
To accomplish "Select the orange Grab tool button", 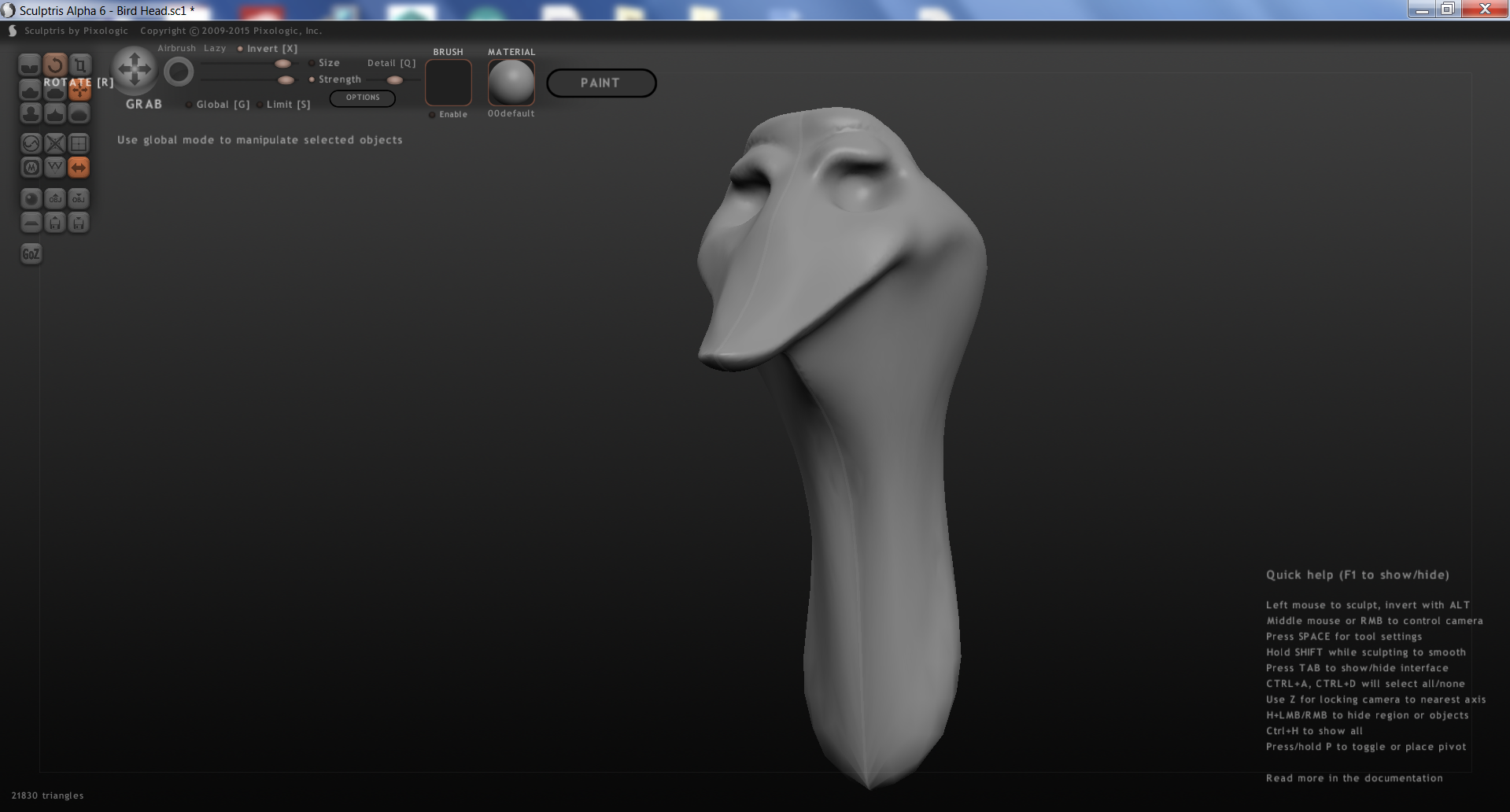I will 79,90.
